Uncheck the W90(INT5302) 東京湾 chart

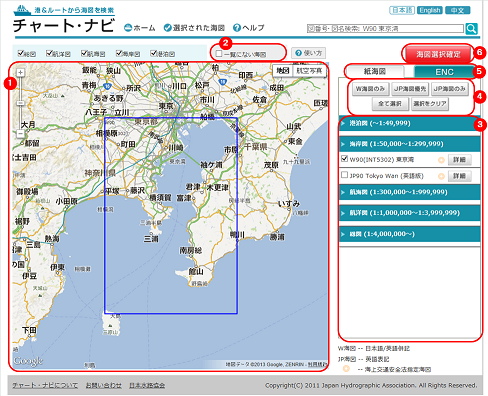coord(344,158)
